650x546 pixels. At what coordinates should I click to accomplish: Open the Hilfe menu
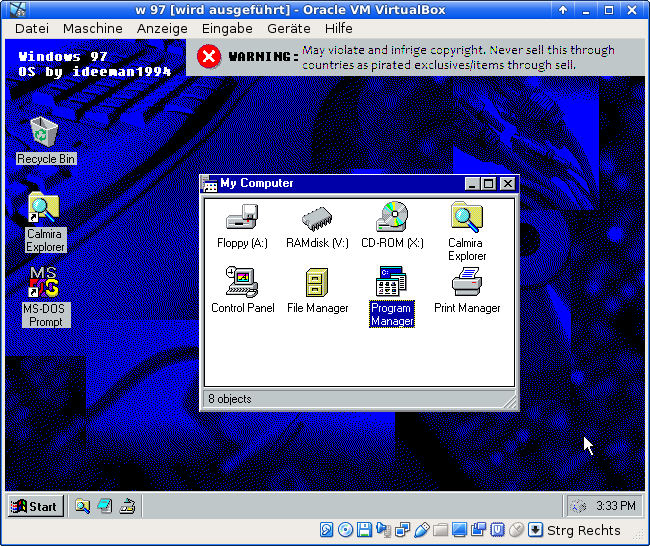339,29
